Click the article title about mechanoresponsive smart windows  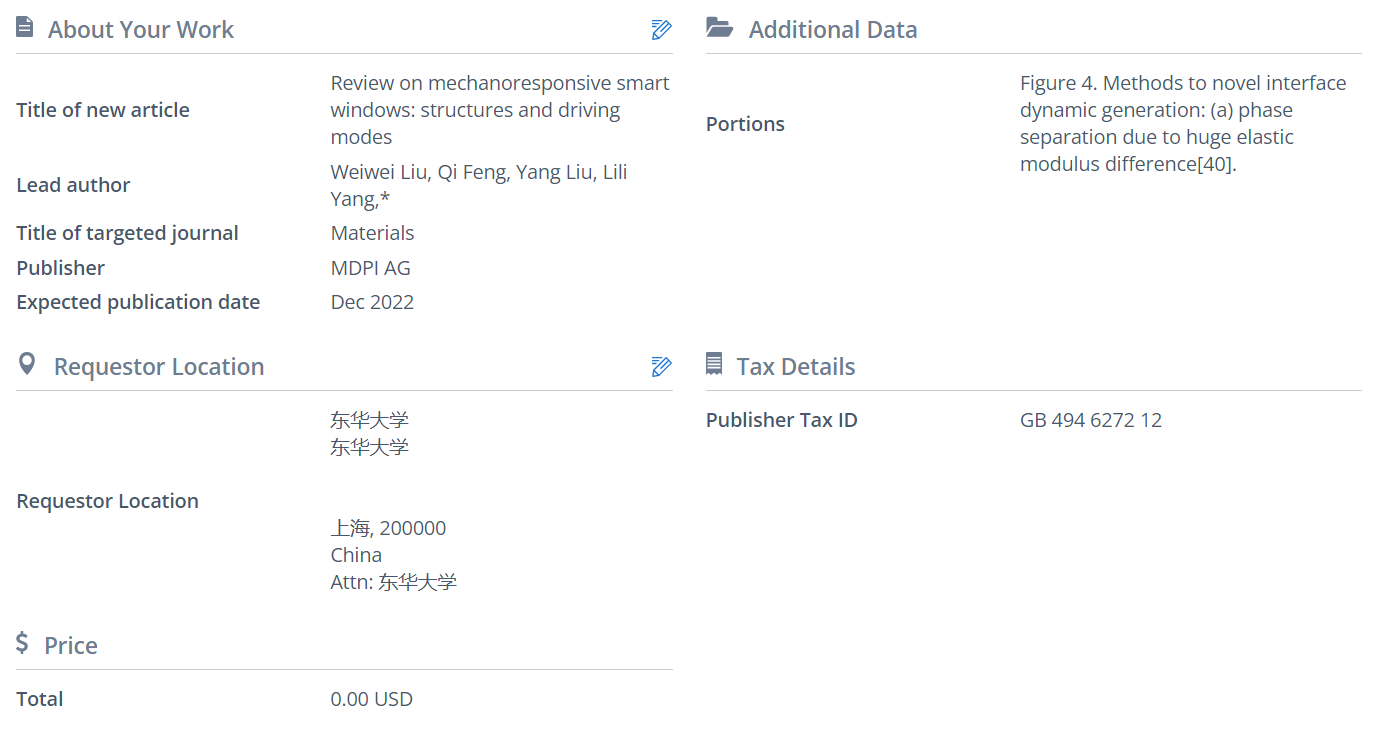point(500,110)
